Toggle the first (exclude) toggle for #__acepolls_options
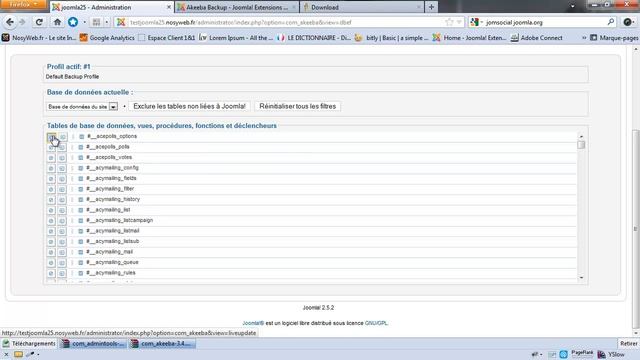Viewport: 640px width, 360px height. pyautogui.click(x=51, y=137)
